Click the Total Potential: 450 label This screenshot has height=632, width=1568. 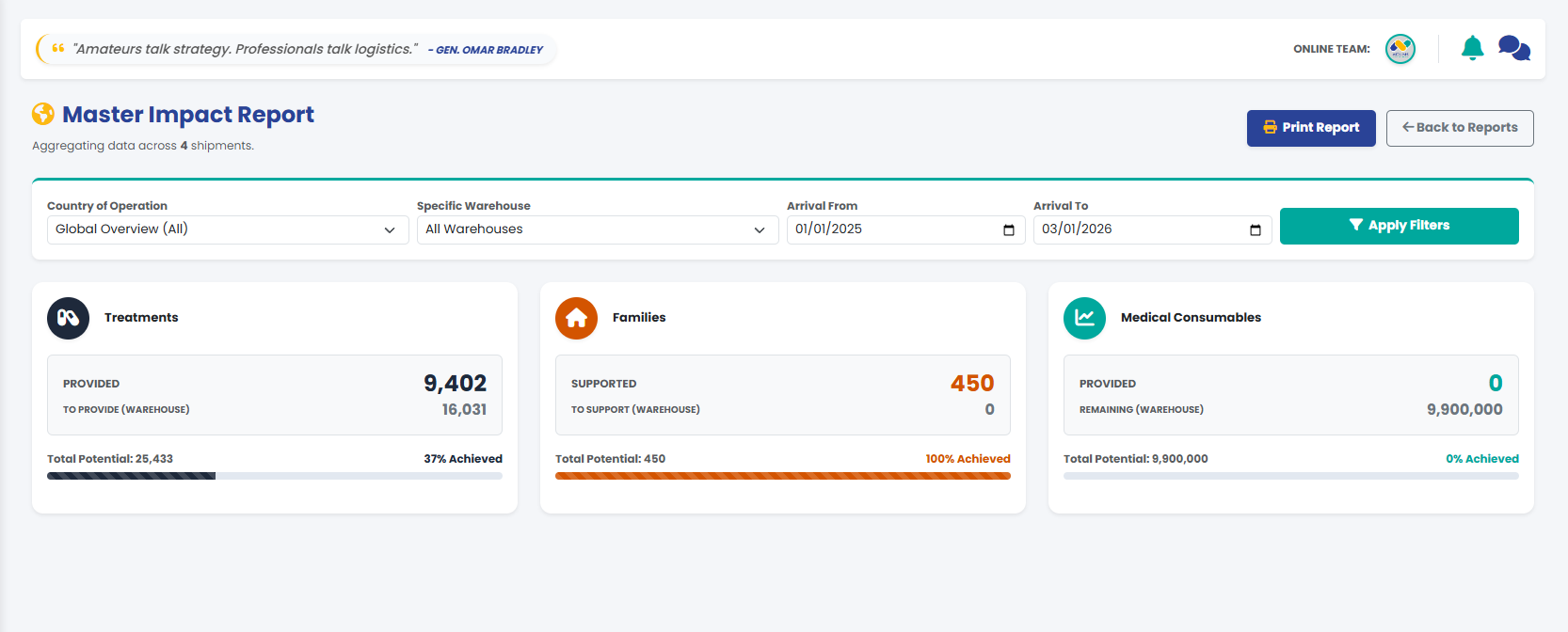click(x=610, y=459)
